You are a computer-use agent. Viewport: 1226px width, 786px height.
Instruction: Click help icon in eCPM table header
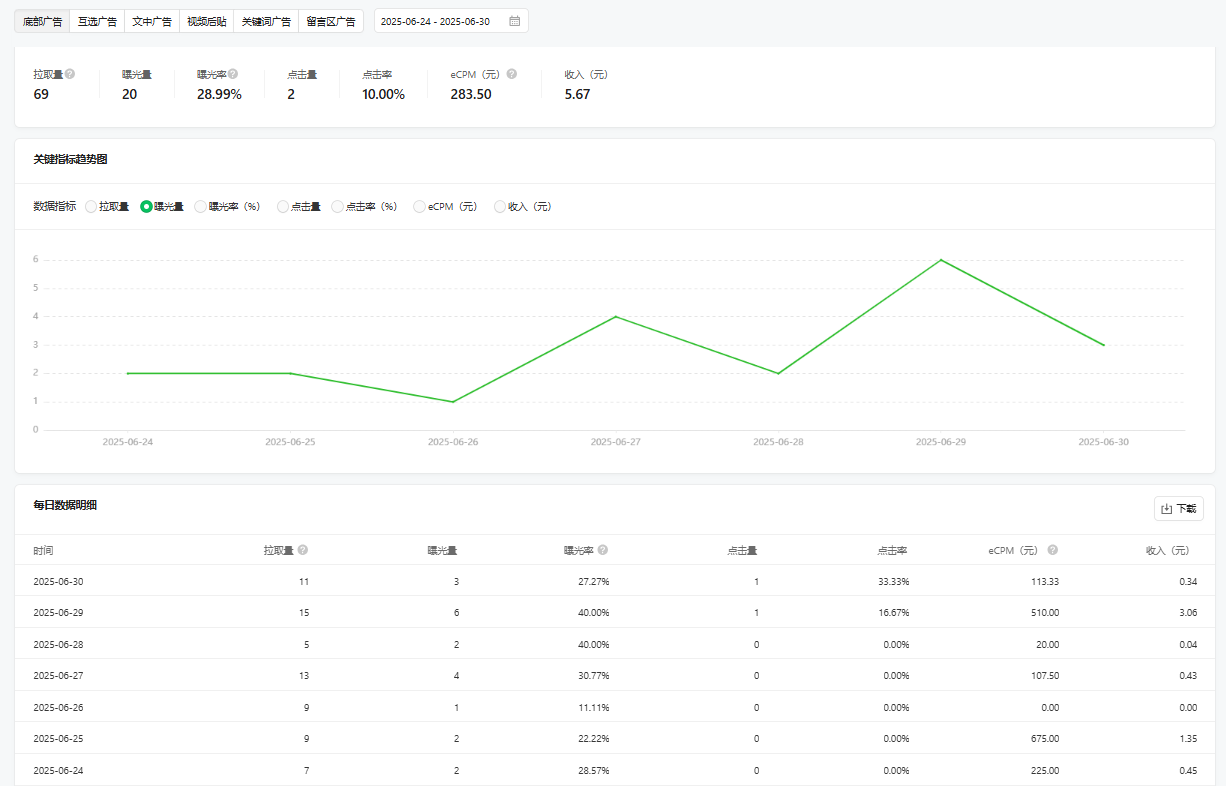[1053, 550]
